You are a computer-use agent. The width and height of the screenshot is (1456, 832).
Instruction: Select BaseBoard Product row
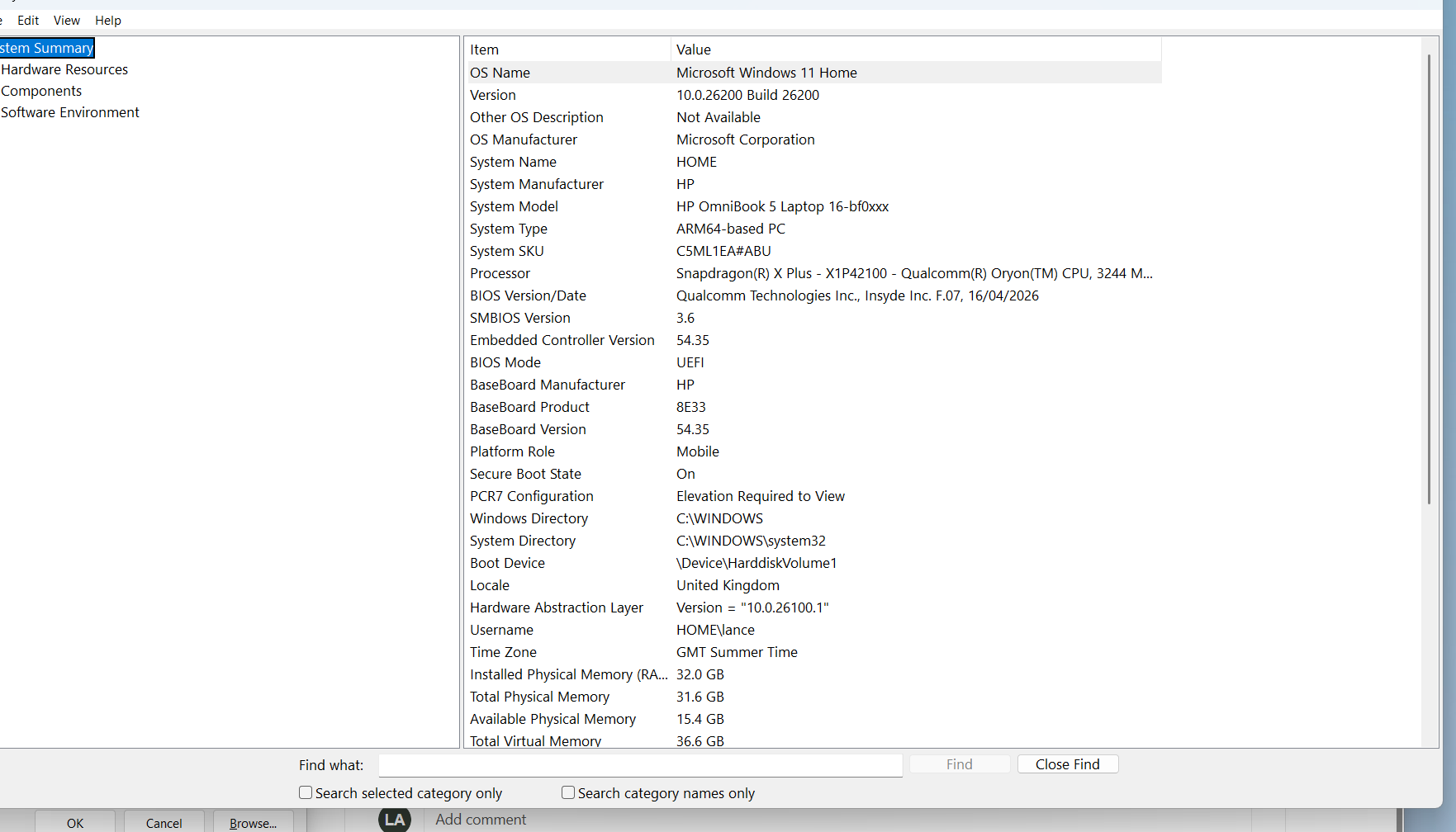pyautogui.click(x=814, y=407)
